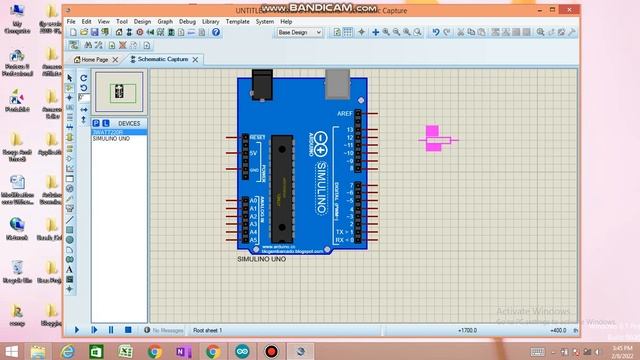Select the 2D Graphics Line tool
Image resolution: width=640 pixels, height=360 pixels.
(x=70, y=220)
